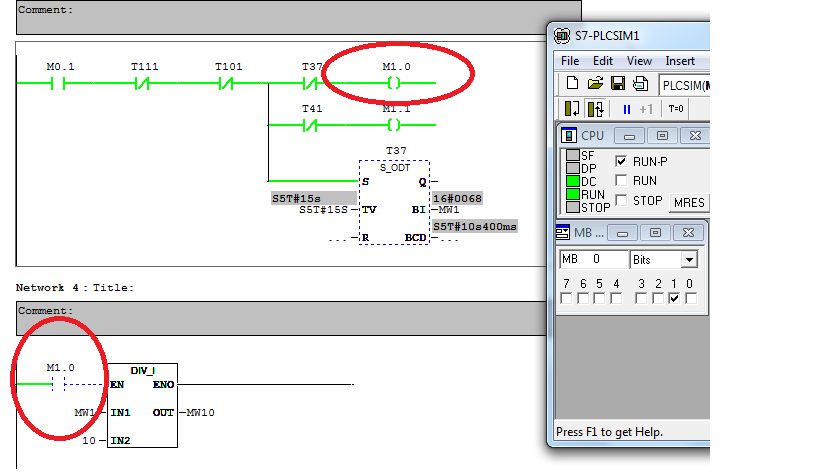Click the New file icon in PLCSIM toolbar
The image size is (816, 473).
[x=572, y=83]
